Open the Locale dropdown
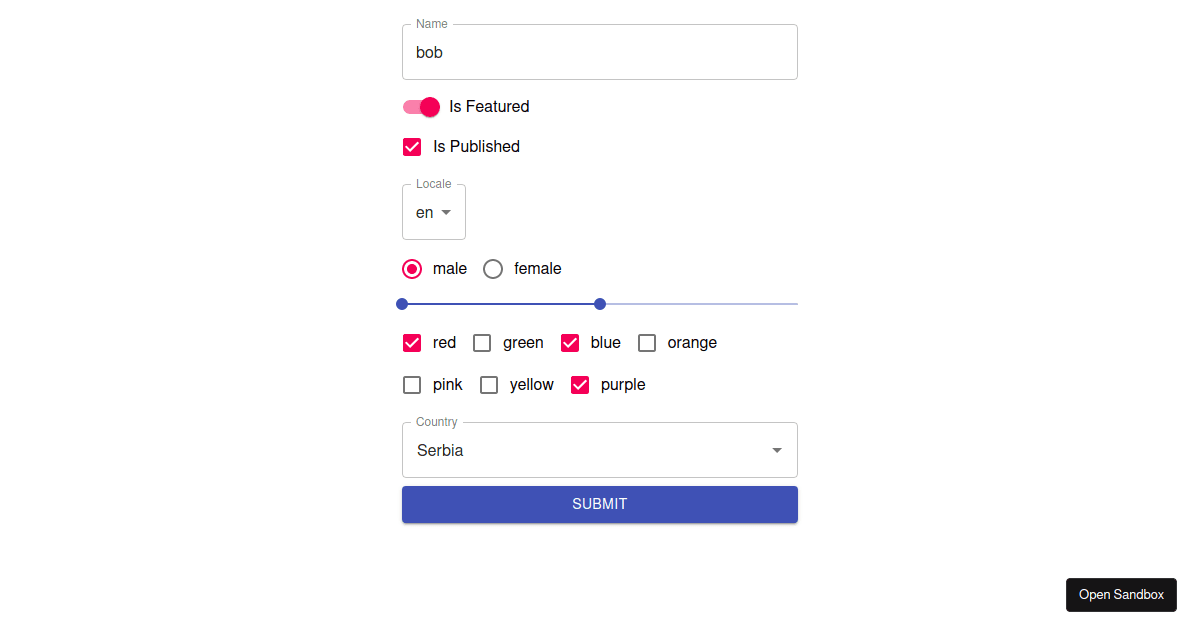This screenshot has width=1200, height=630. (433, 212)
